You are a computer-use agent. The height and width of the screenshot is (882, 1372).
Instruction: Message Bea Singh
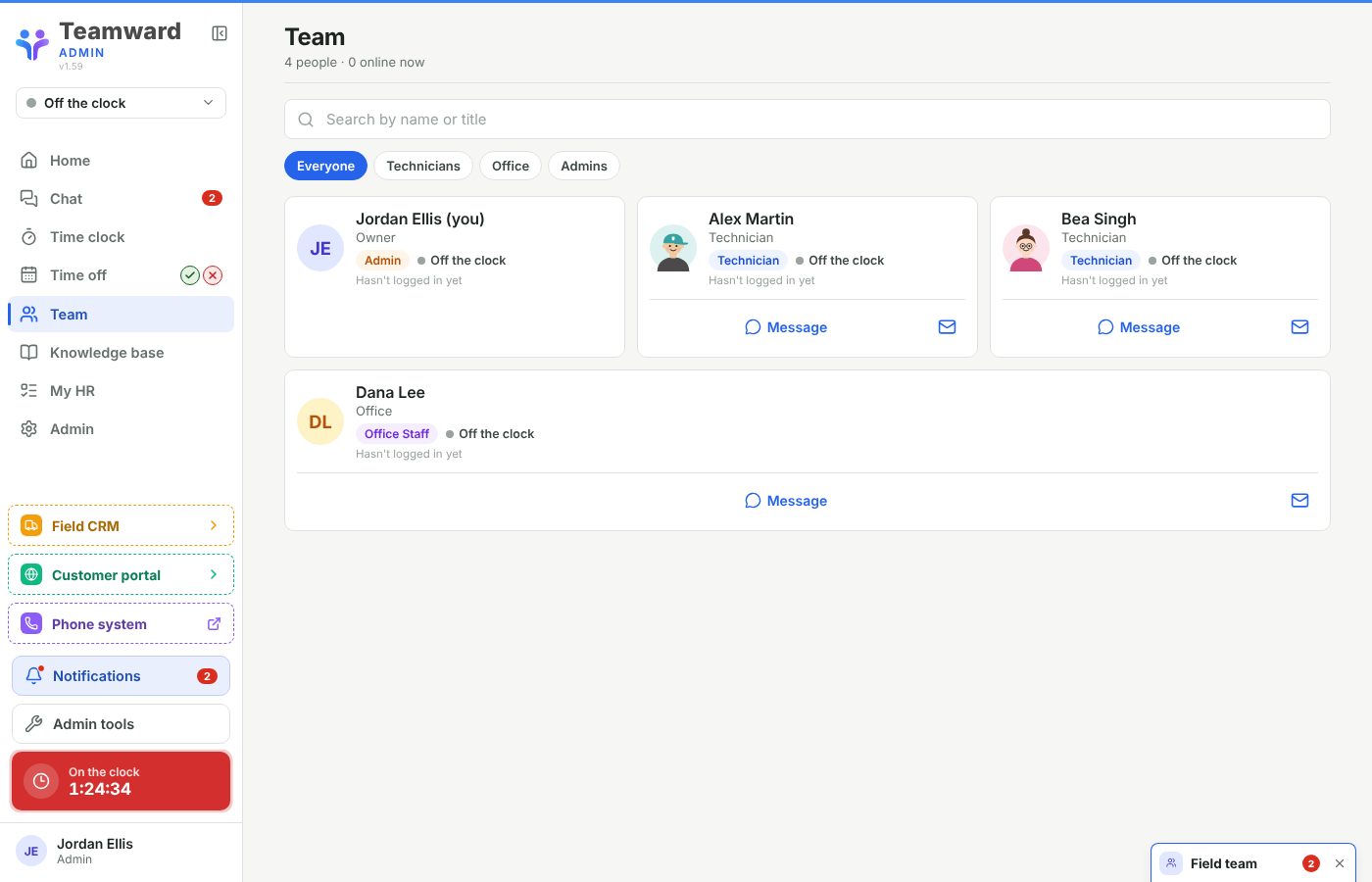point(1139,327)
